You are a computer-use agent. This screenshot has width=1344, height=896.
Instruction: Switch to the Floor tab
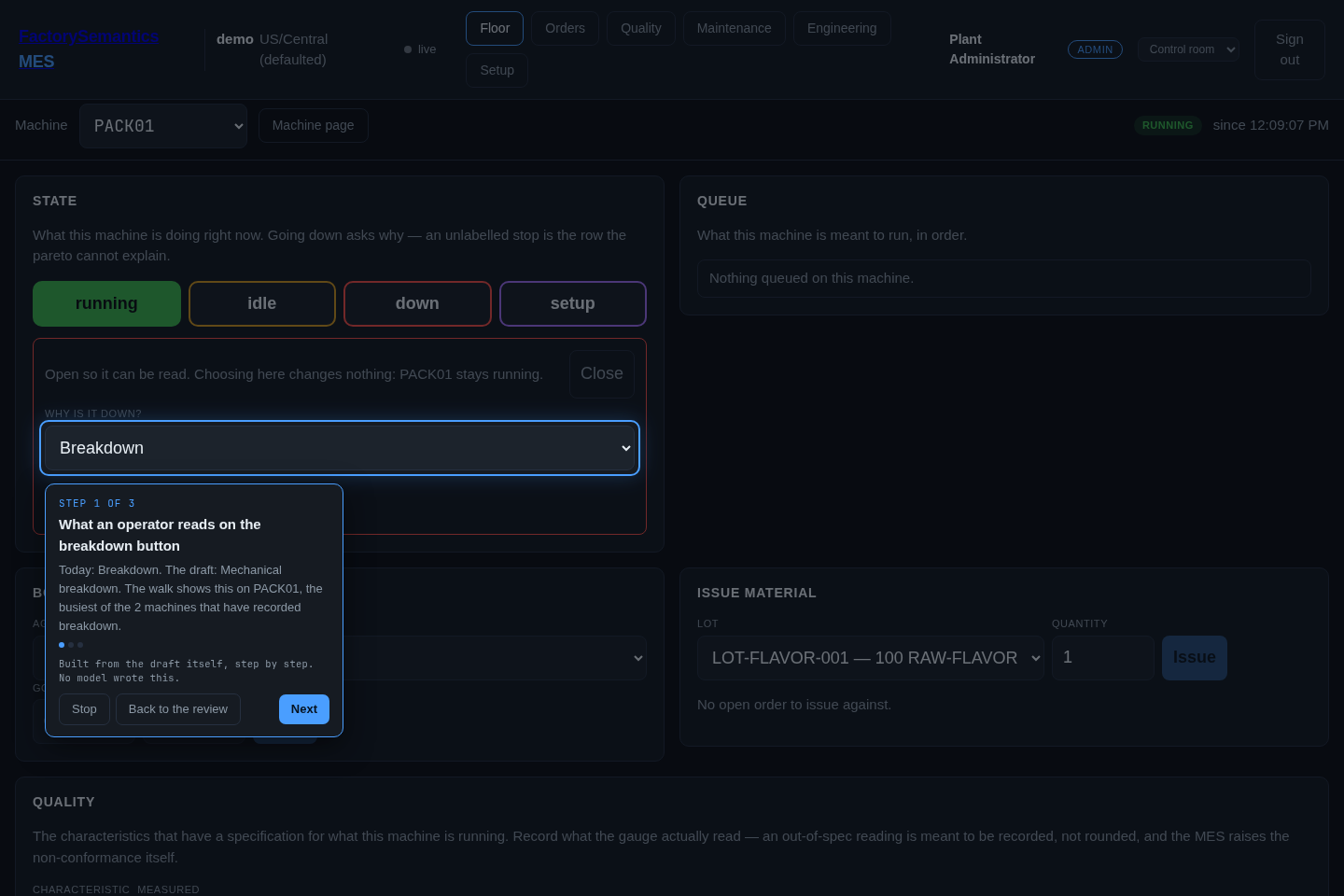495,29
